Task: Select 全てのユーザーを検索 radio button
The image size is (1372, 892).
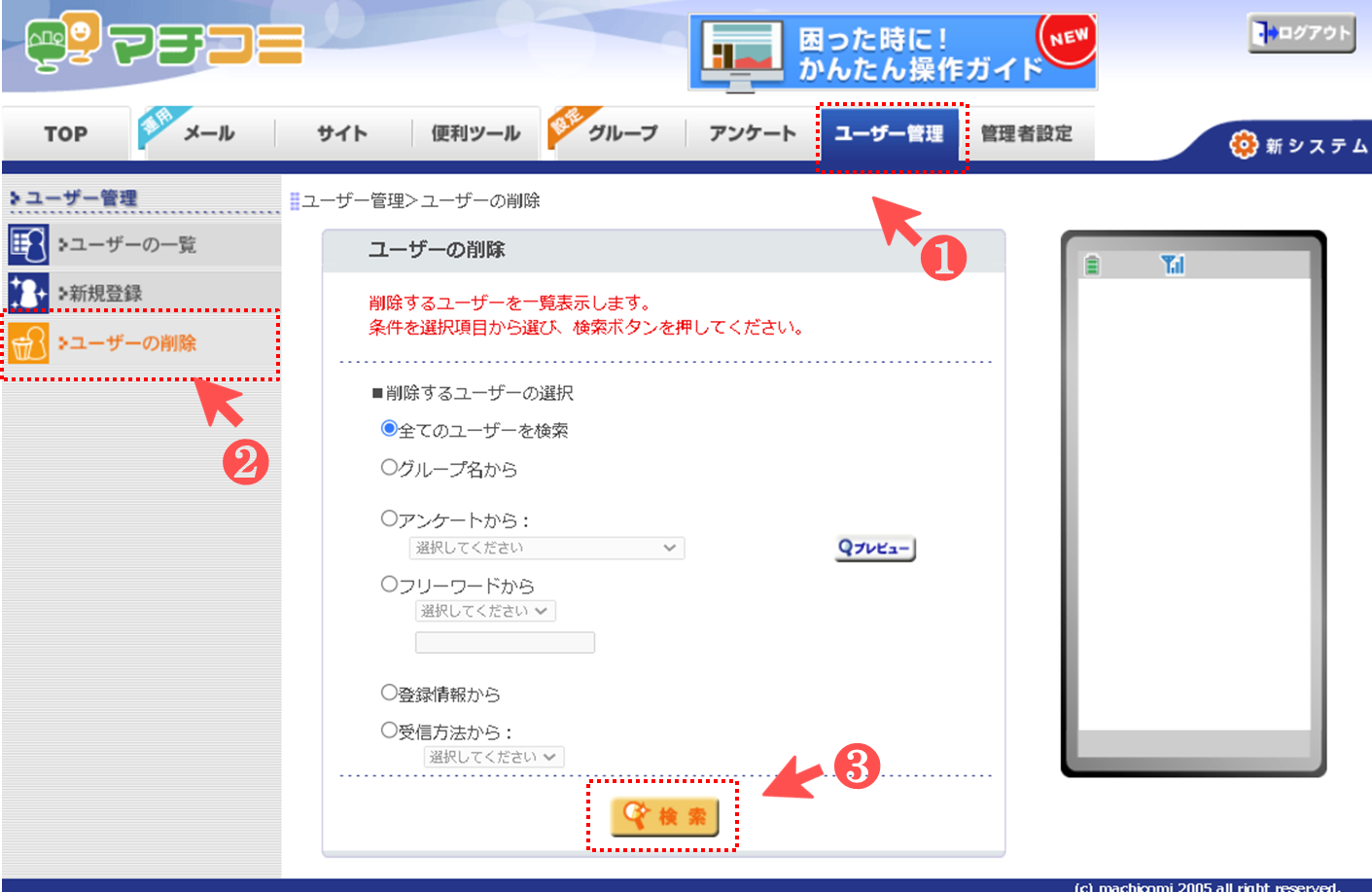Action: pyautogui.click(x=389, y=429)
